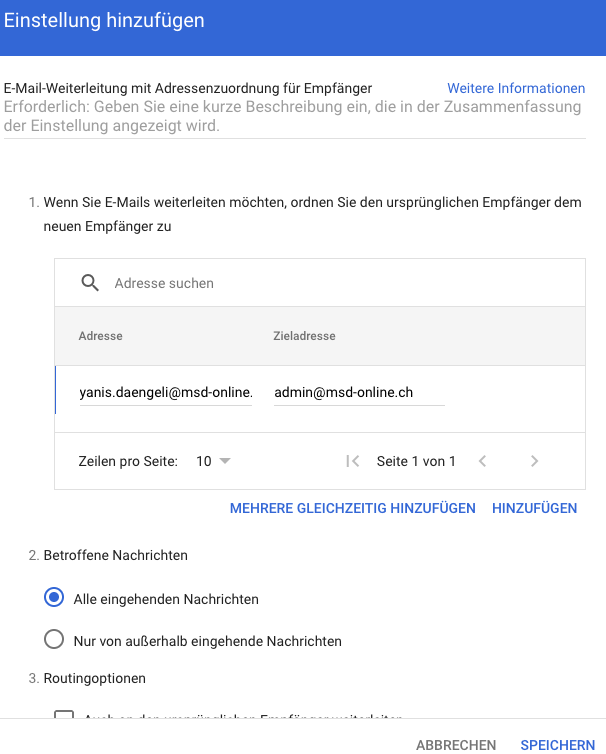Click the yanis.daengeli address field

coord(166,393)
